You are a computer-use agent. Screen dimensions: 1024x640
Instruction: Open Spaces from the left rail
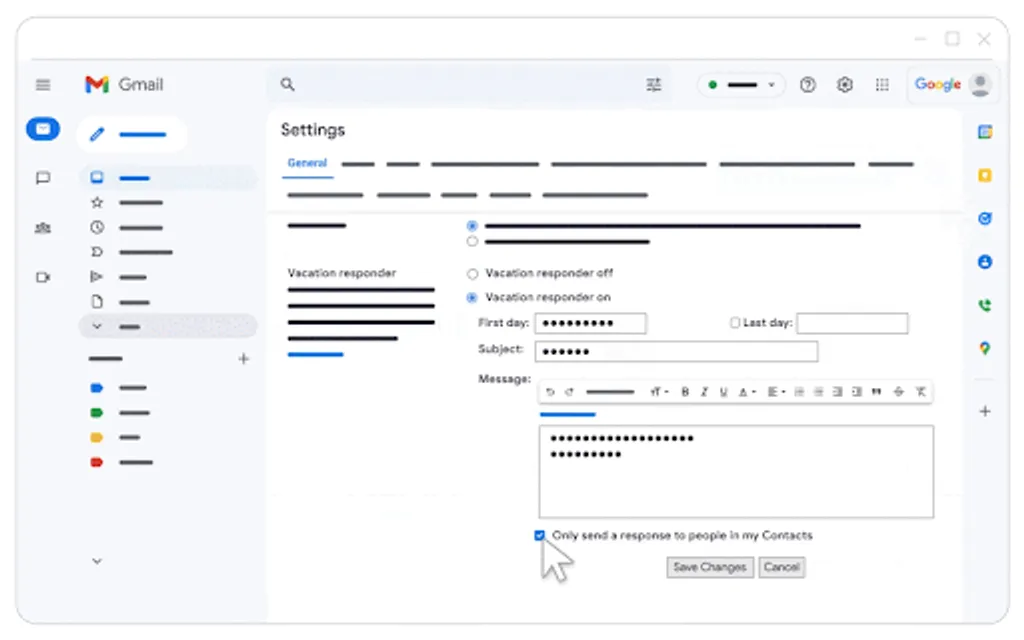43,228
